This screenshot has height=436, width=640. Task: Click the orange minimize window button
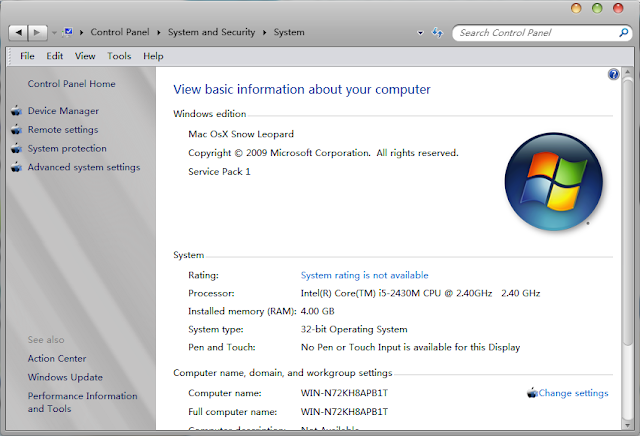tap(576, 8)
